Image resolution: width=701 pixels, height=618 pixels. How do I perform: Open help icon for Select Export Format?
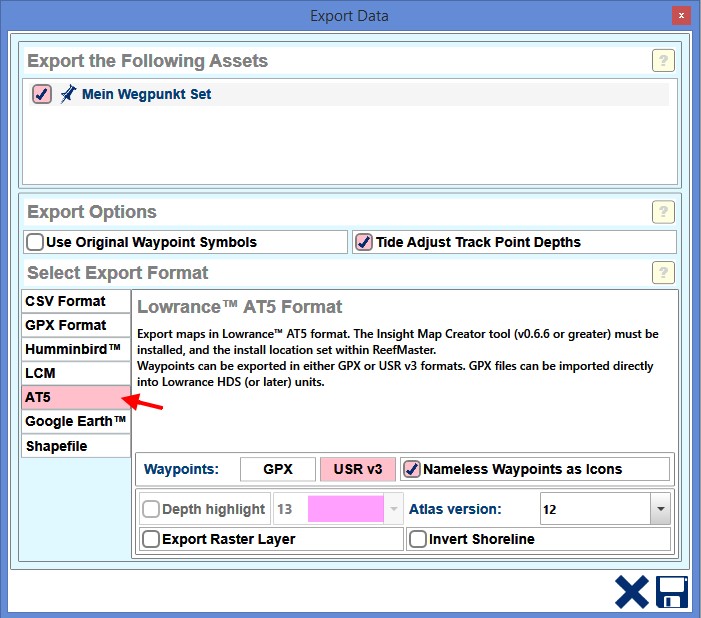point(663,272)
